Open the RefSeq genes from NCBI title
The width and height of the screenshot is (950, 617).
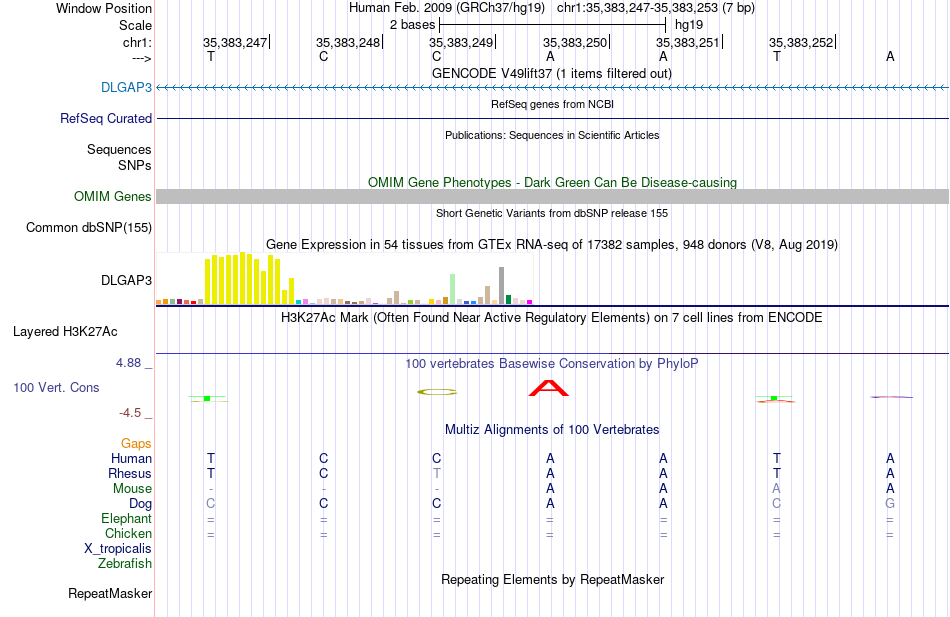tap(552, 104)
